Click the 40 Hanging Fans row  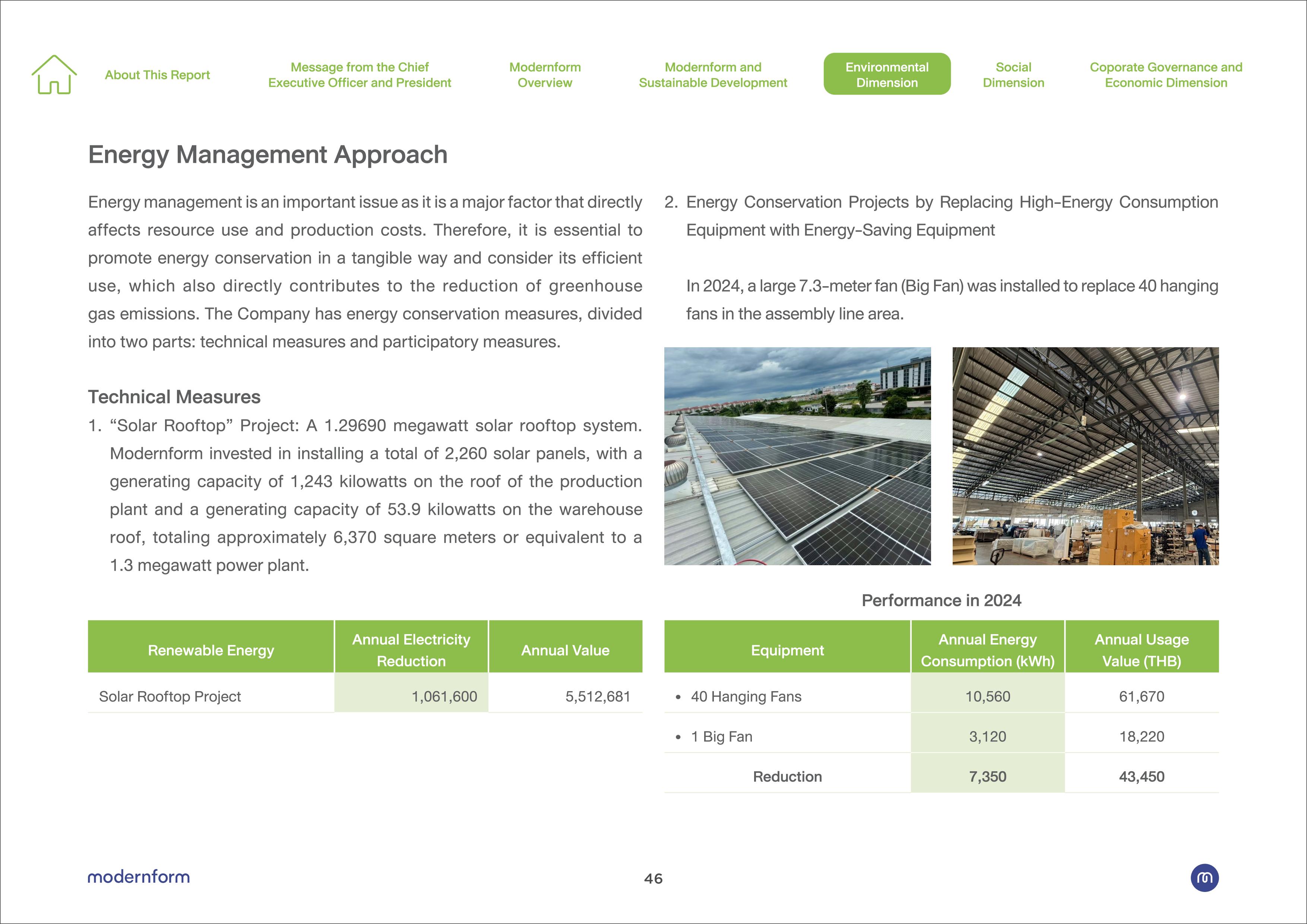(x=746, y=696)
